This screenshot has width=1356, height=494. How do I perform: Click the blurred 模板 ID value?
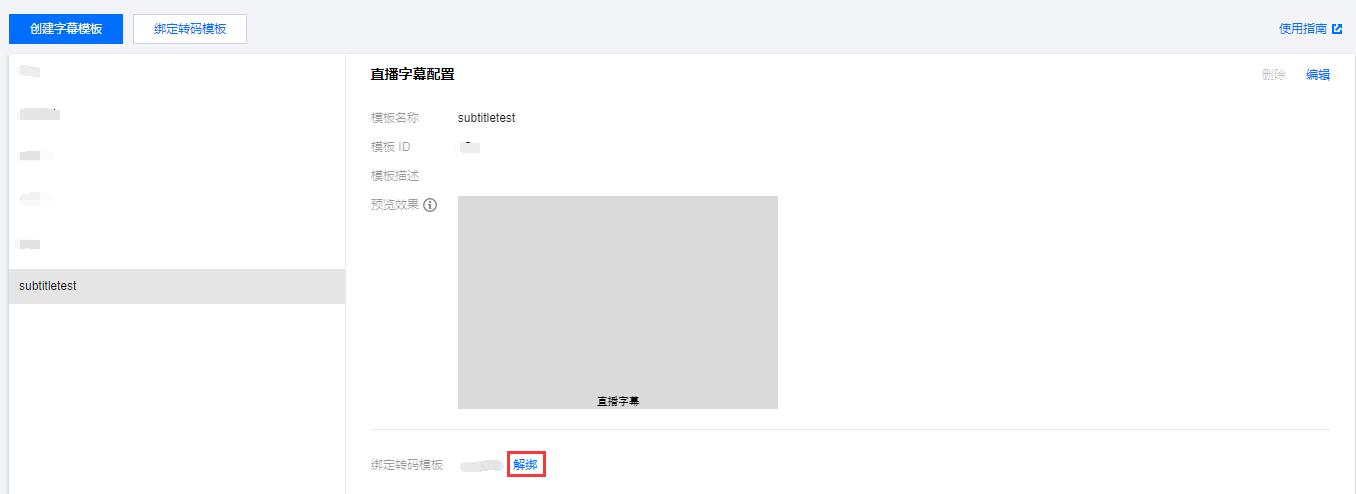pos(470,147)
